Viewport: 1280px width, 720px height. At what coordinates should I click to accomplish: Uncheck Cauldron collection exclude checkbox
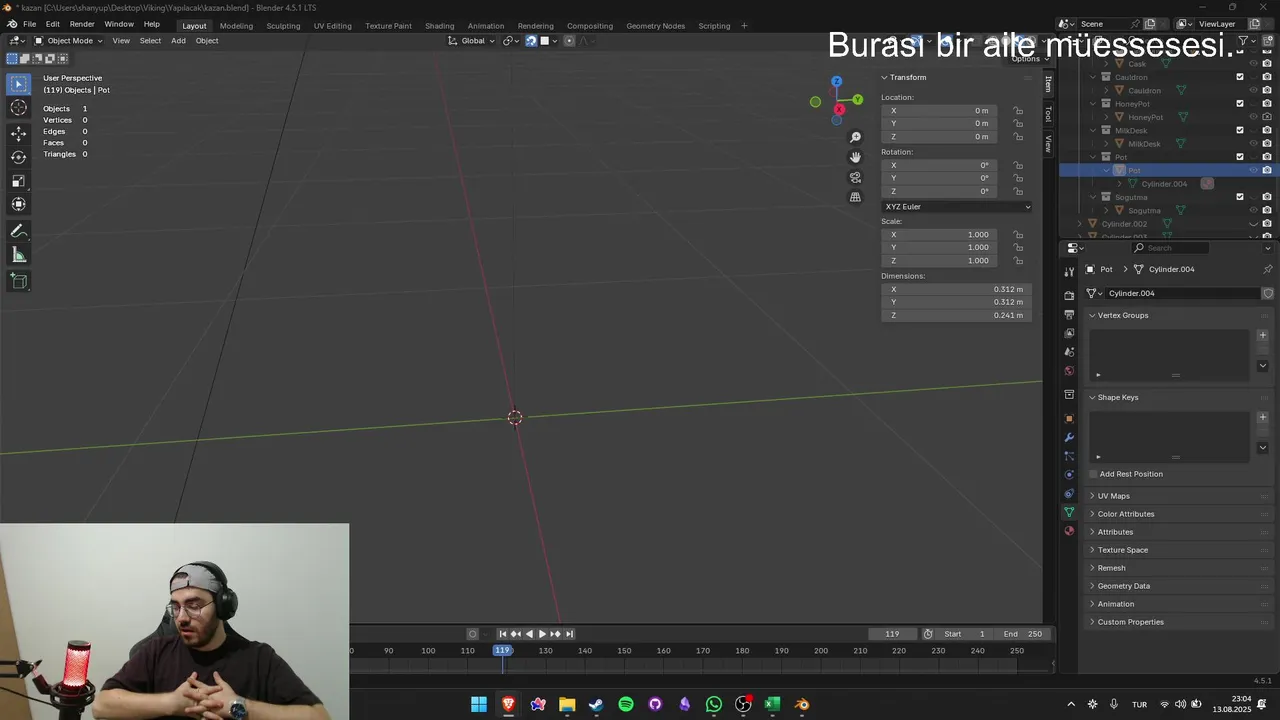tap(1240, 77)
